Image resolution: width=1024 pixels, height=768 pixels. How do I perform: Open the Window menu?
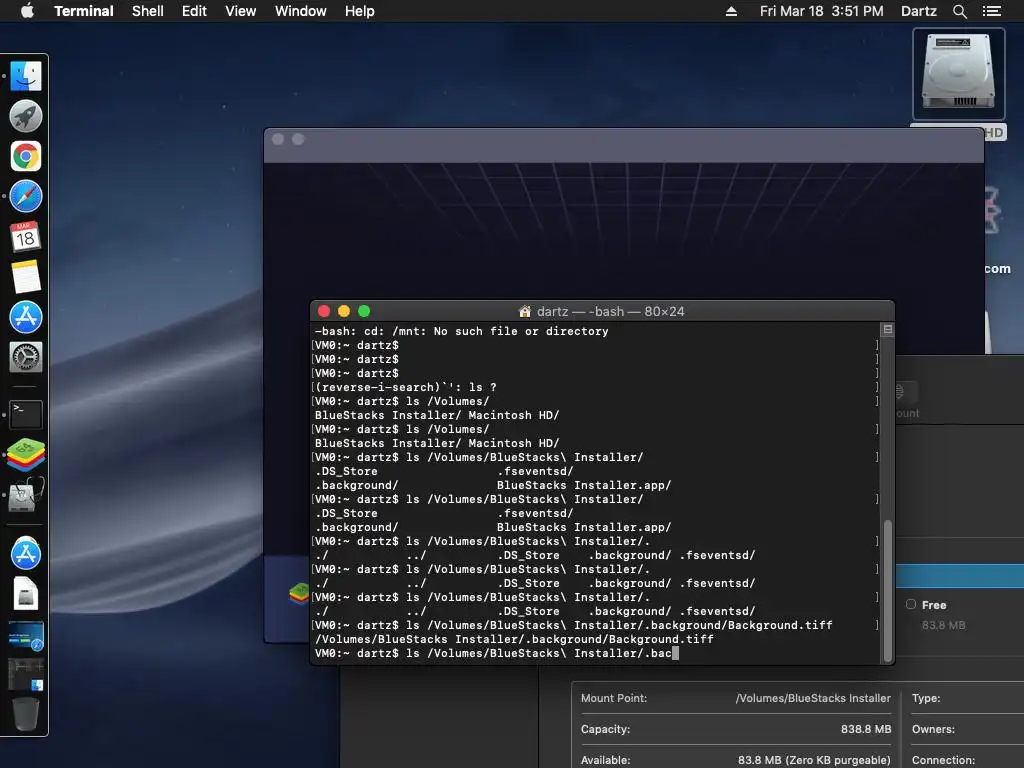[x=300, y=11]
